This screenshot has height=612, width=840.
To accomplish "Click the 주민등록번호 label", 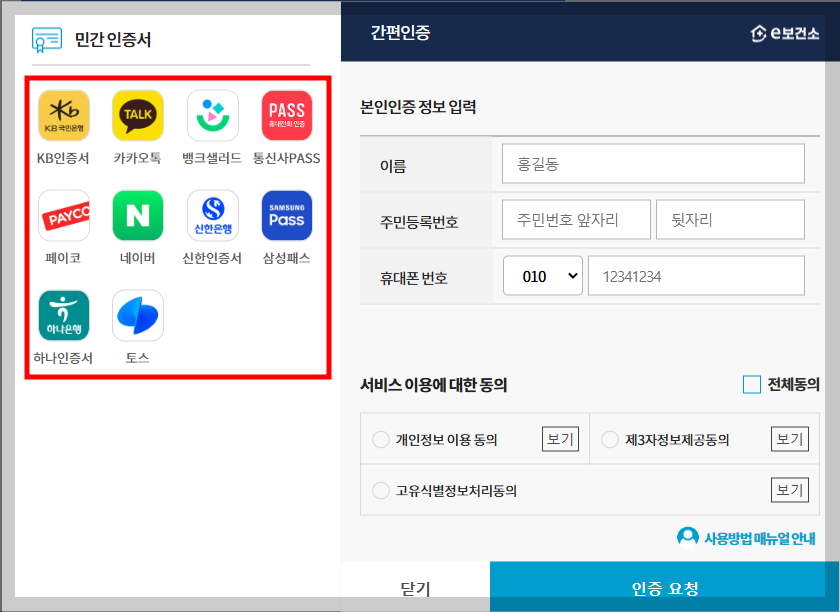I will (x=419, y=221).
